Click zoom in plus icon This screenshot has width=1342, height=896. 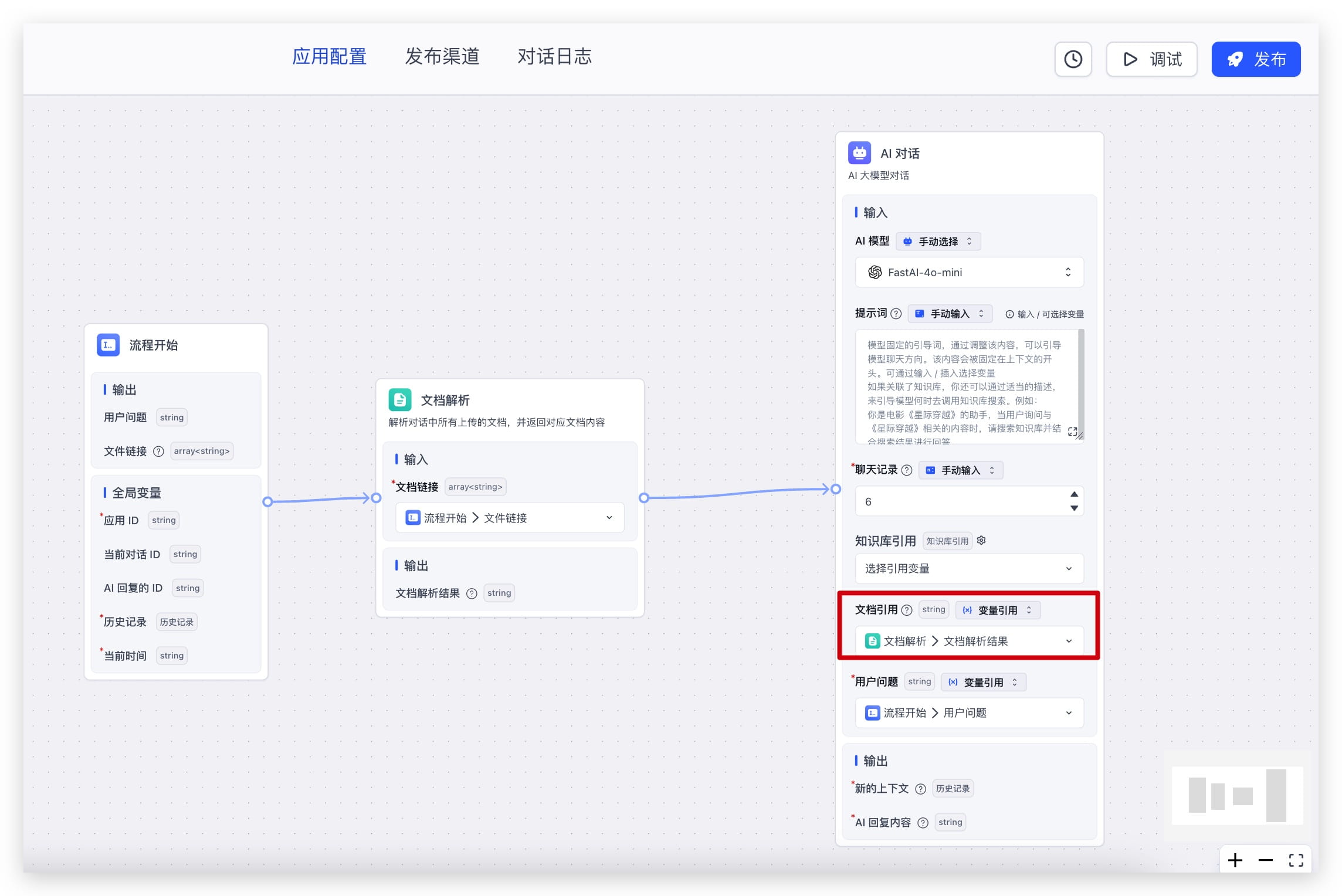pyautogui.click(x=1235, y=860)
